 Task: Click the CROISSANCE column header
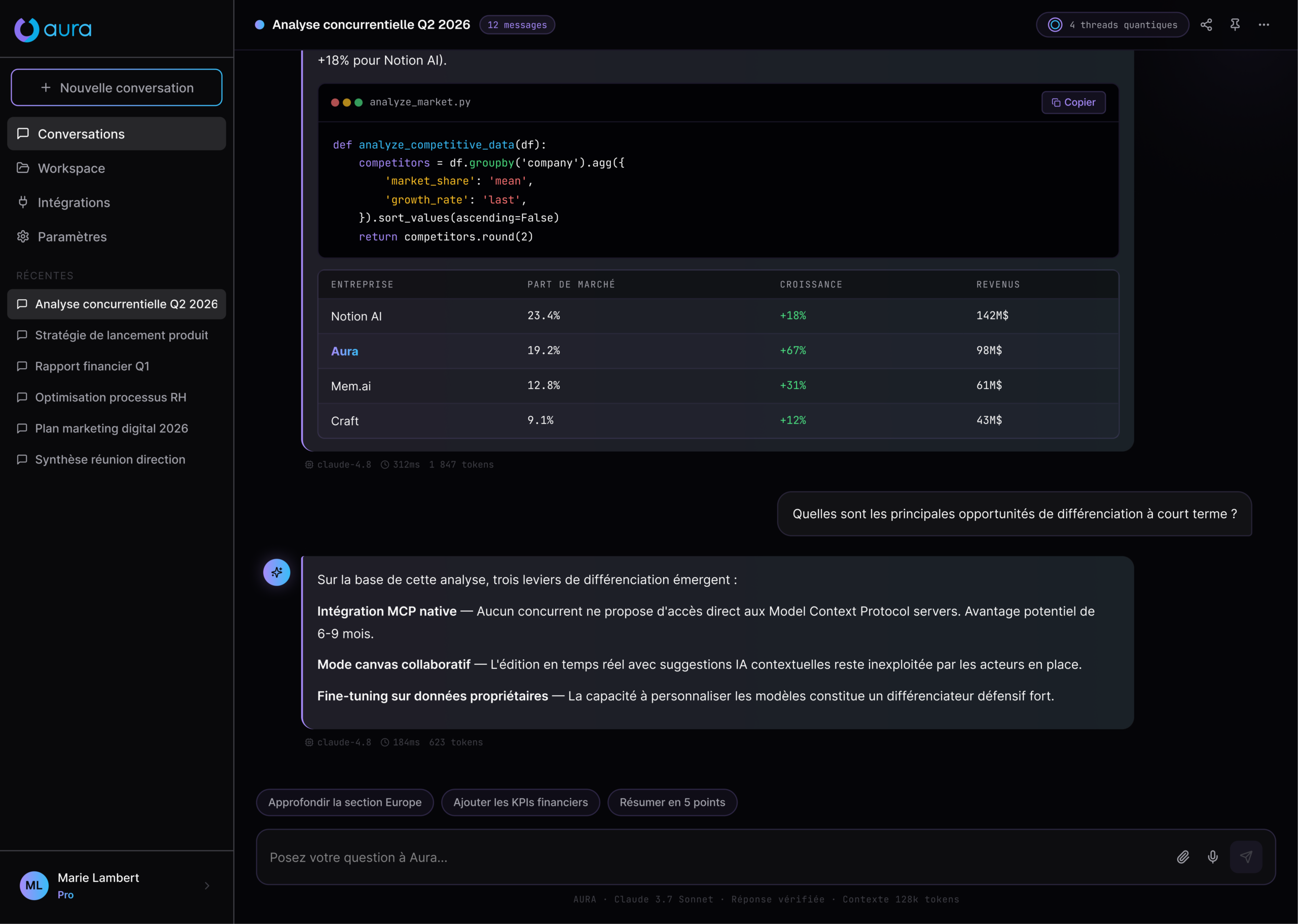[811, 285]
